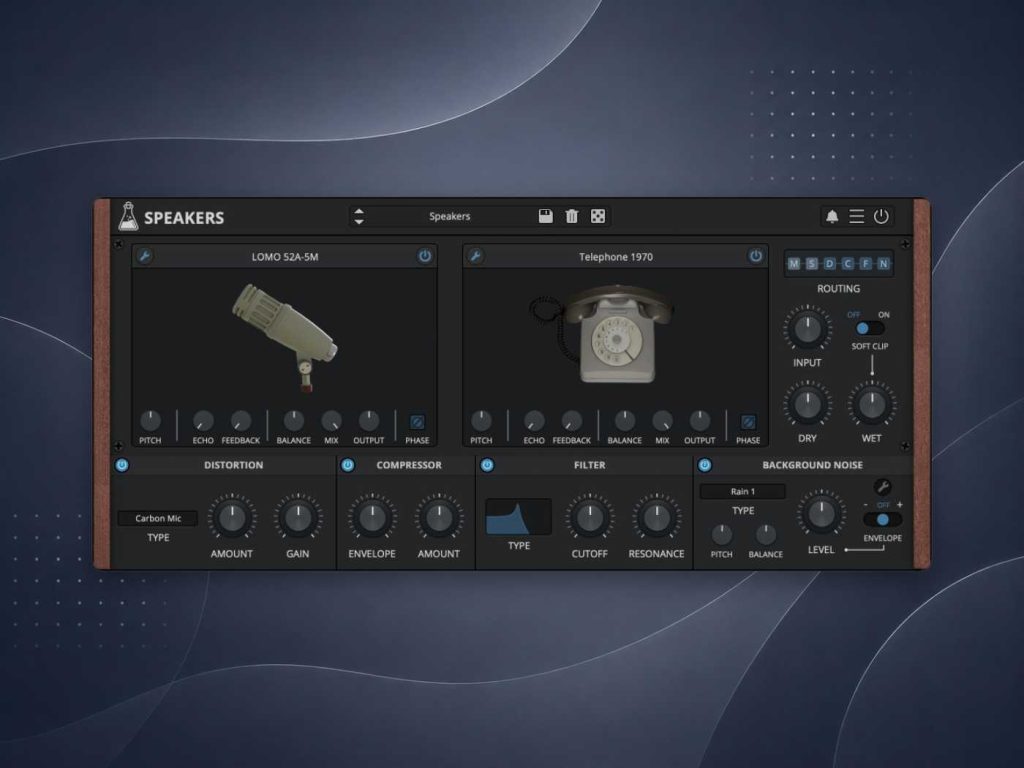The image size is (1024, 768).
Task: Select the M routing block
Action: click(x=794, y=264)
